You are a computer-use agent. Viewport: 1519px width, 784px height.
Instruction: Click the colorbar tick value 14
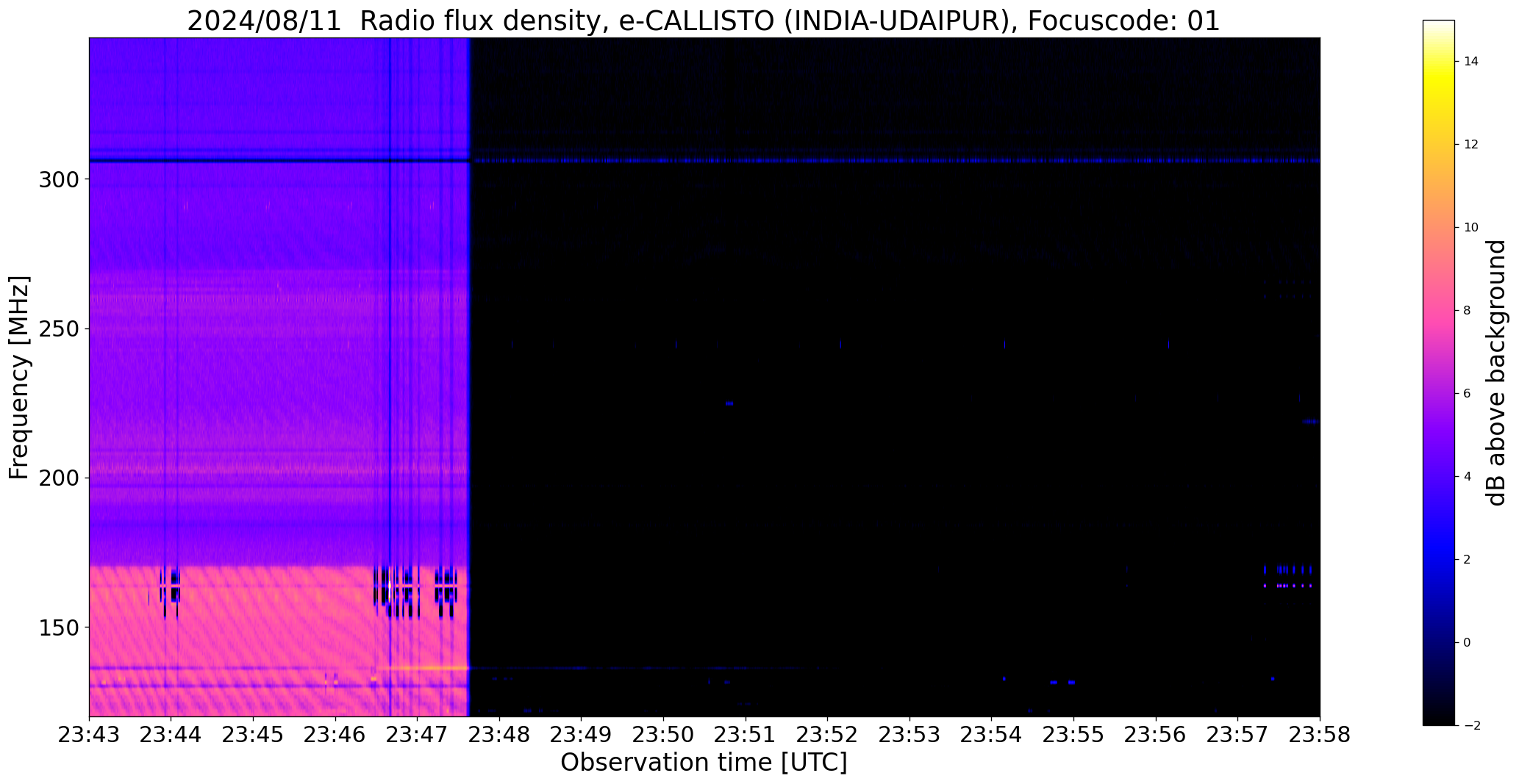(1471, 61)
